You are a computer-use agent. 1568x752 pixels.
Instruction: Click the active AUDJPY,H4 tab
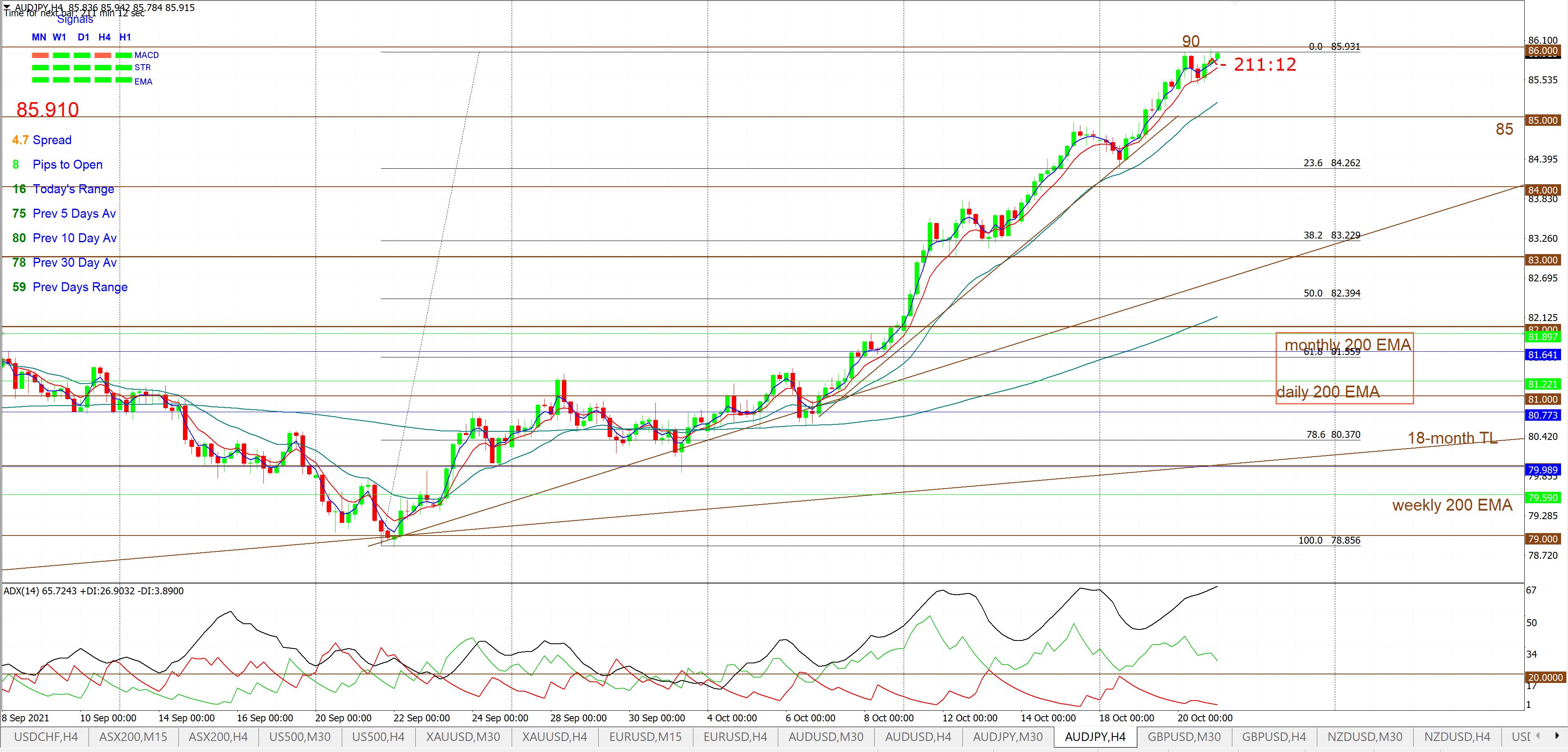(1095, 737)
